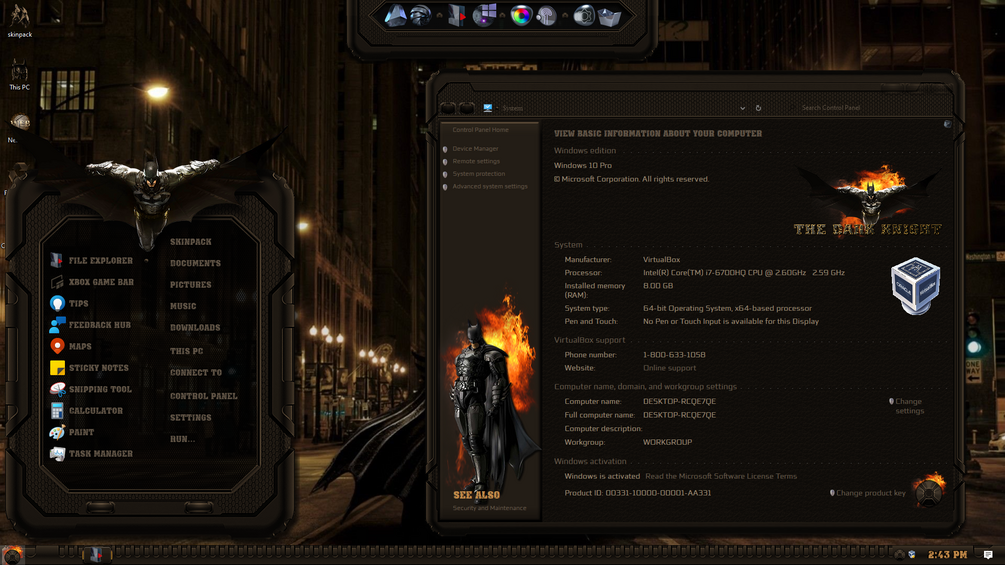Click Change settings for computer name
1005x565 pixels.
coord(909,406)
